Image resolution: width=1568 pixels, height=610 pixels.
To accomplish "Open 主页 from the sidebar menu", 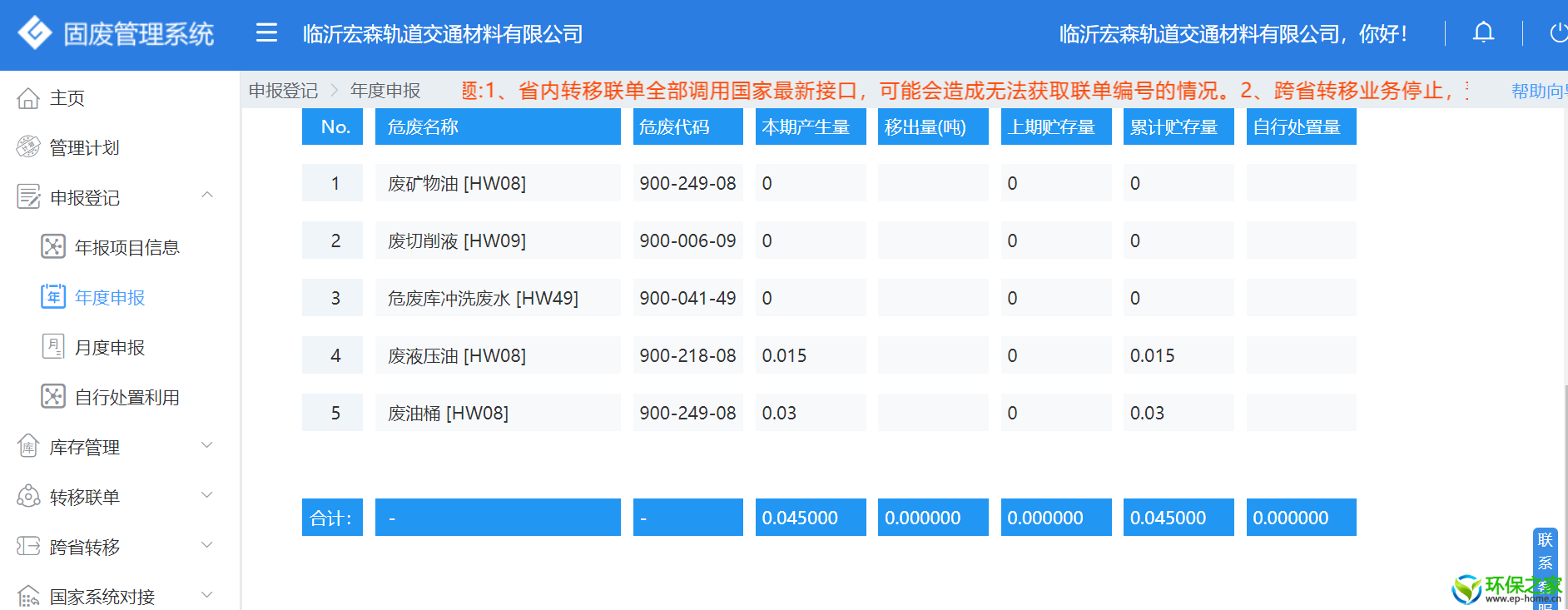I will click(x=67, y=98).
